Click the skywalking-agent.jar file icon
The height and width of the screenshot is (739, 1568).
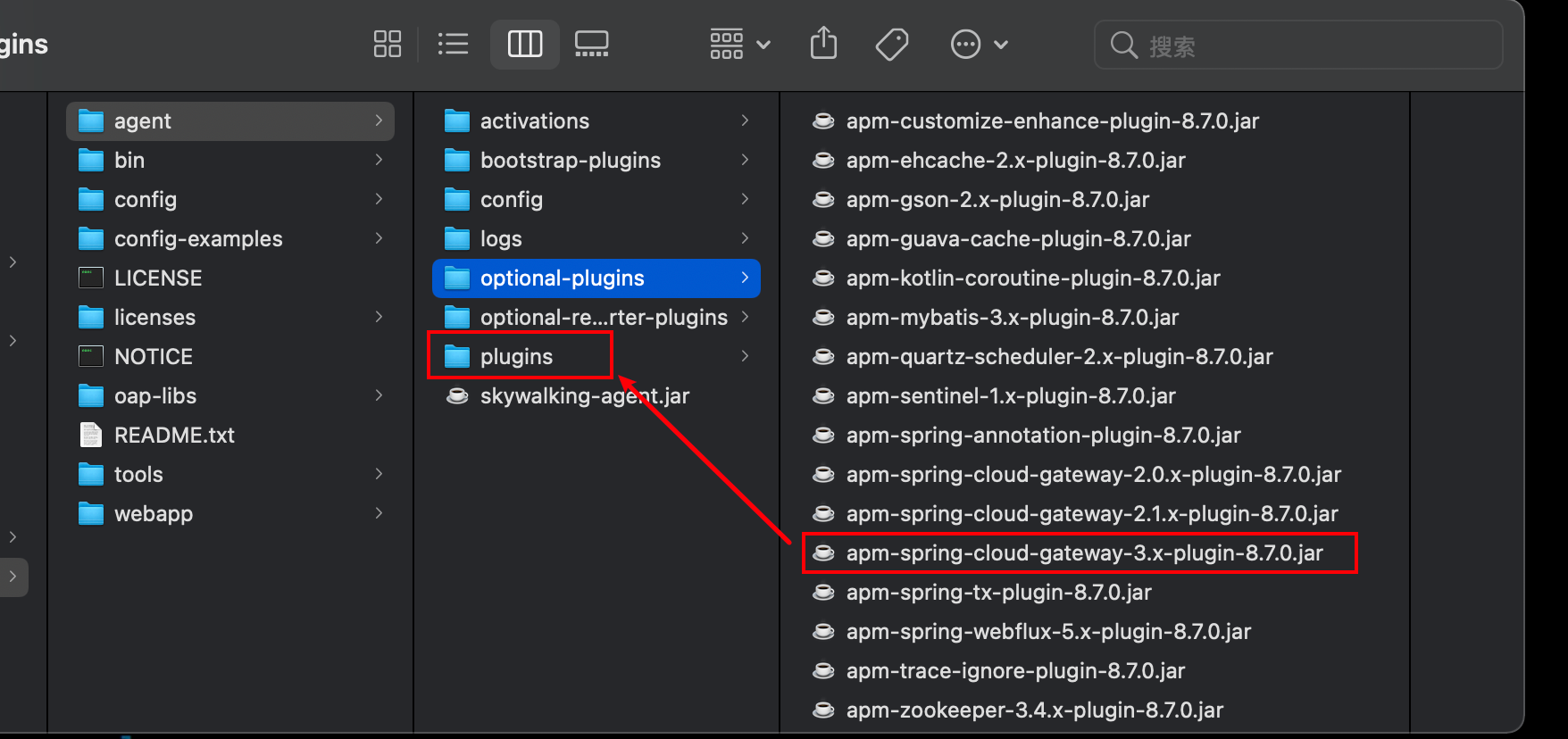(x=457, y=395)
